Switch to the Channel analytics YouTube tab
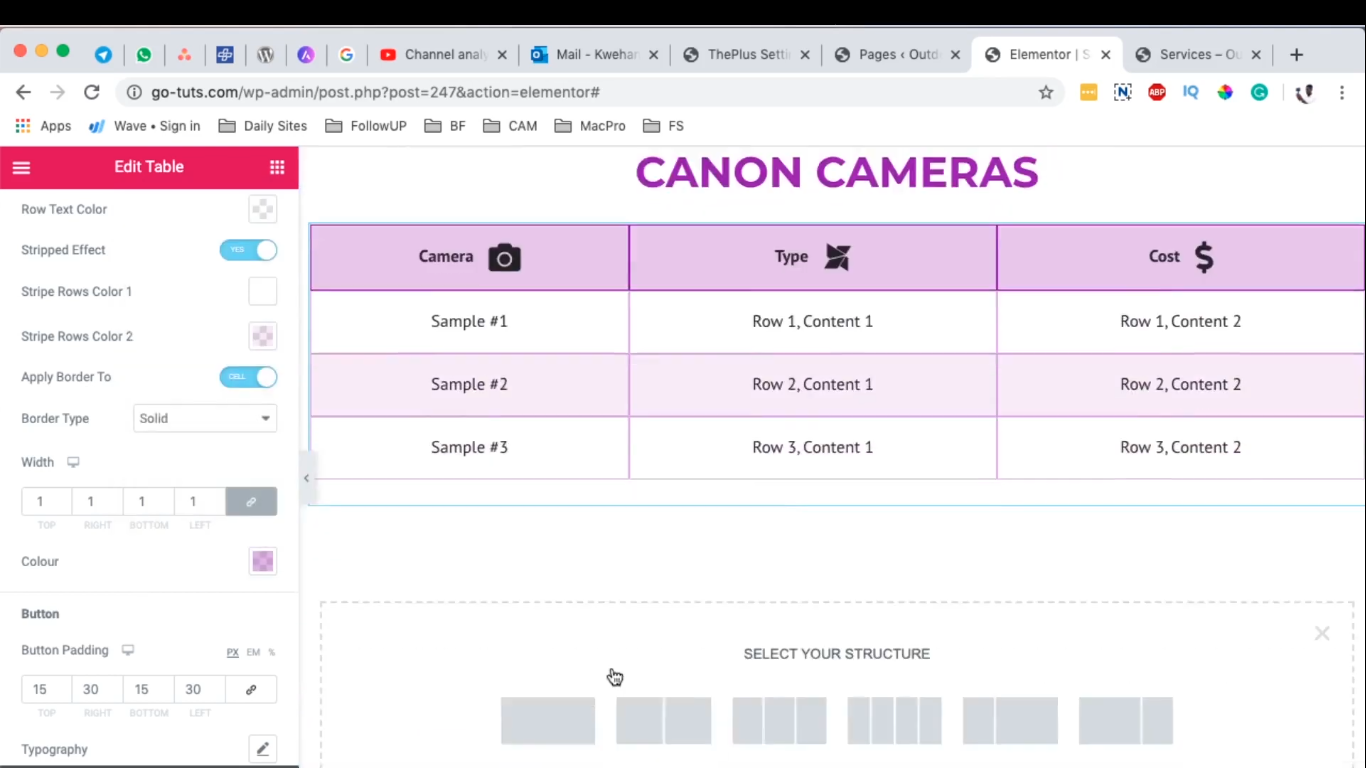 point(444,55)
